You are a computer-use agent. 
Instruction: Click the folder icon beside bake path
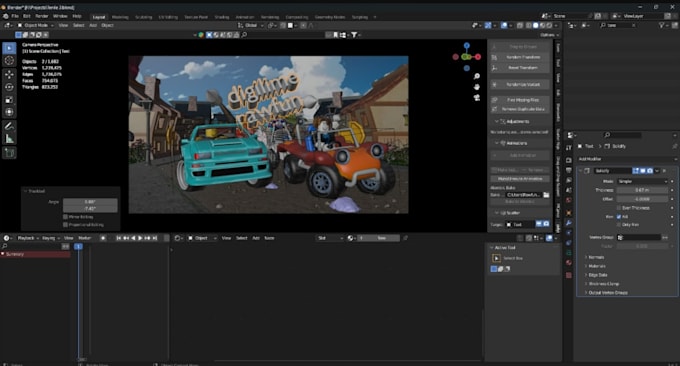546,195
